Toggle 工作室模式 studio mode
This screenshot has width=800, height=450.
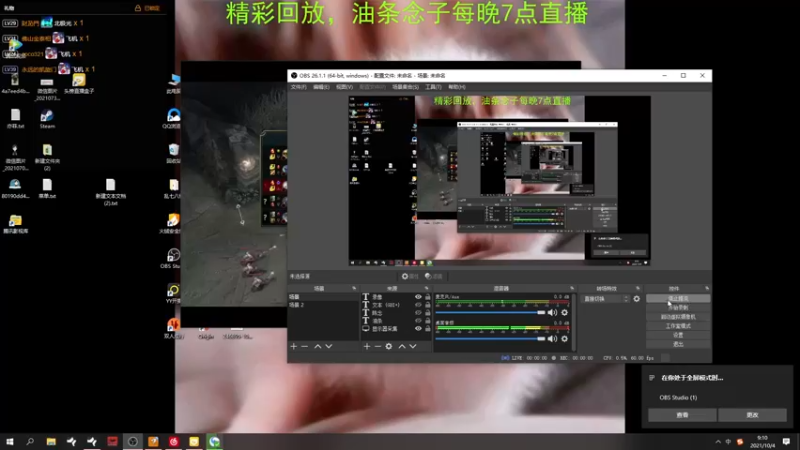pos(678,326)
